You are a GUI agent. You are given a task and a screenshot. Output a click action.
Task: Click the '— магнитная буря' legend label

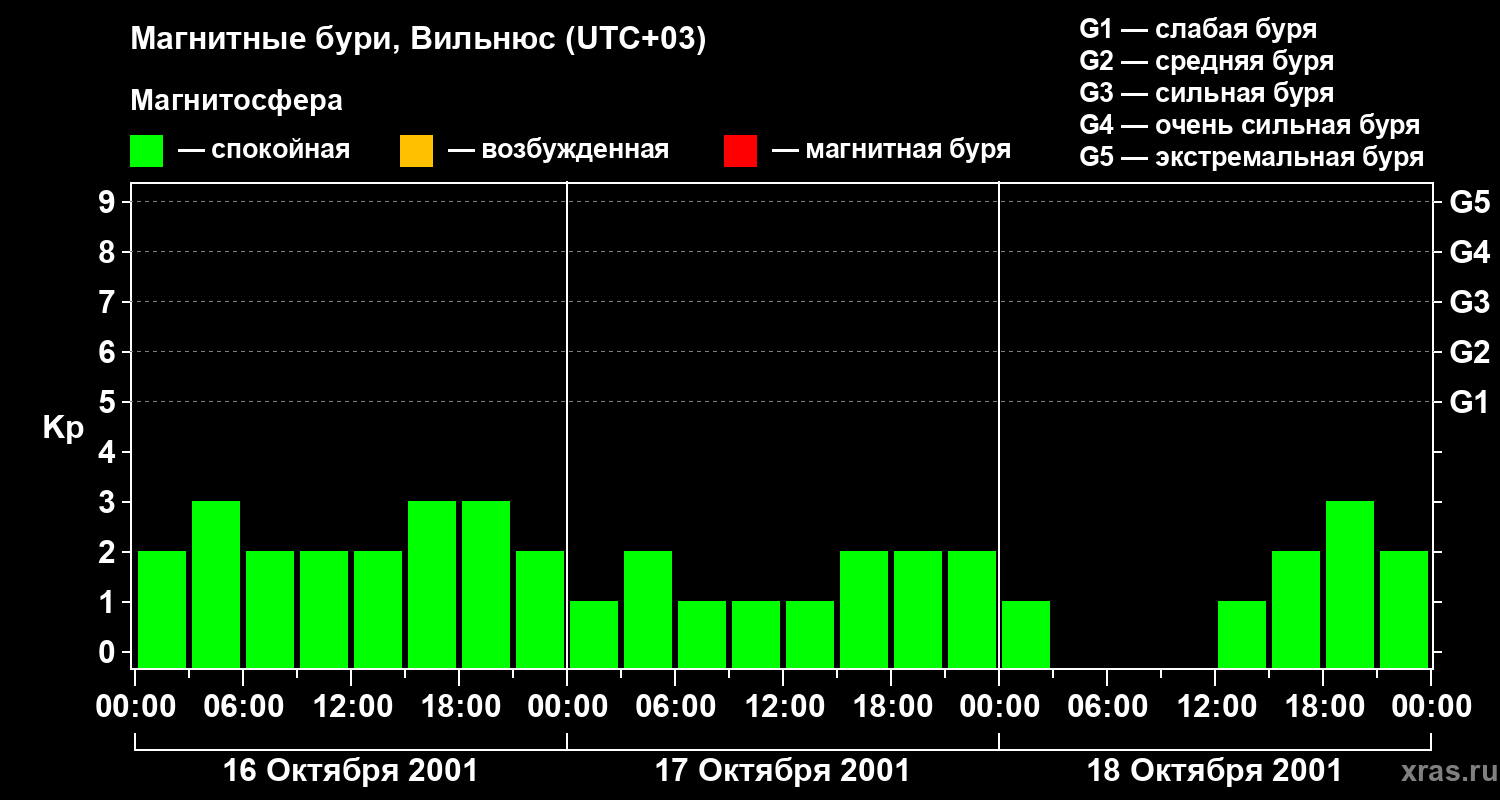891,150
